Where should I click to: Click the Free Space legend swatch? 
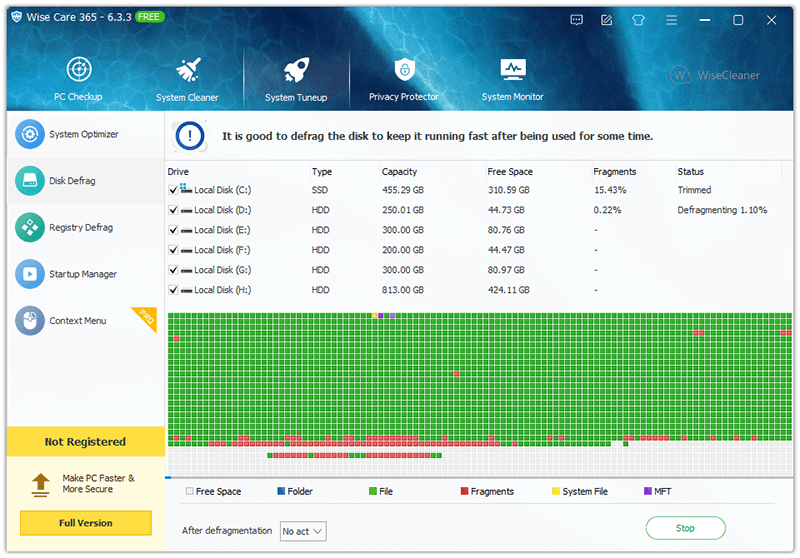(x=190, y=491)
